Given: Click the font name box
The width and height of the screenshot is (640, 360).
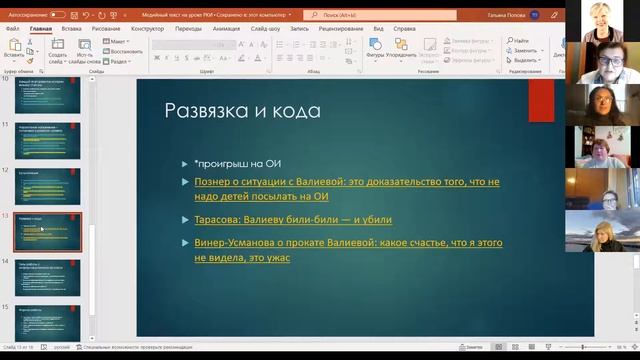Looking at the screenshot, I should coord(183,44).
